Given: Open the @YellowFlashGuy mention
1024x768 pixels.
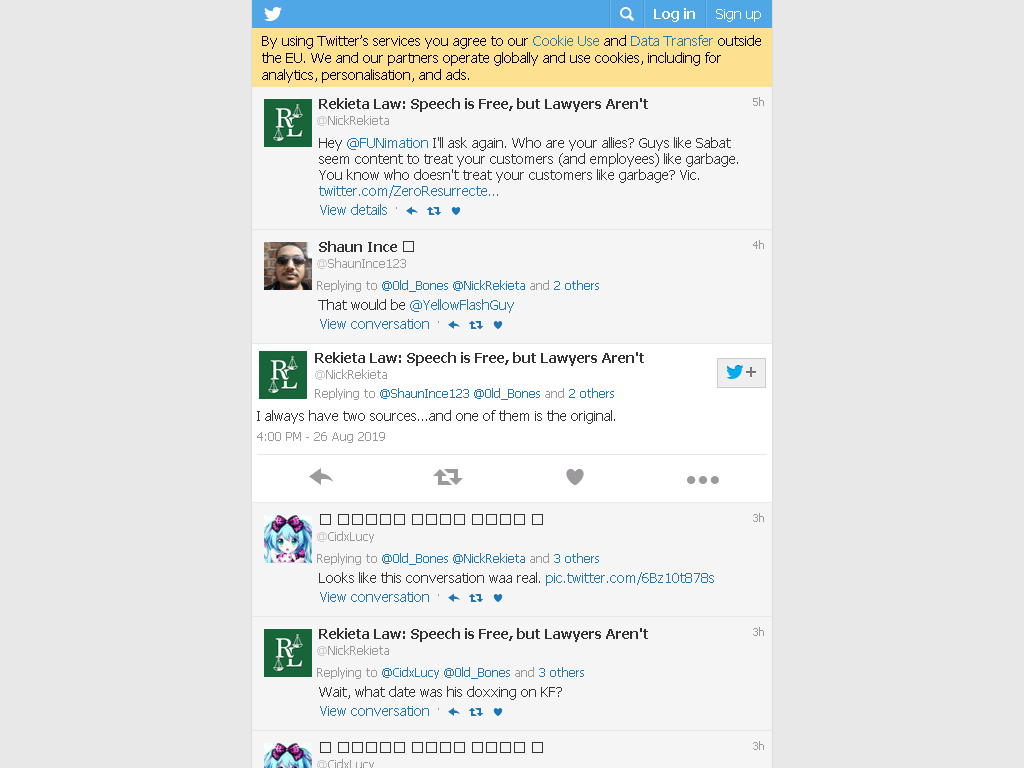Looking at the screenshot, I should [461, 305].
